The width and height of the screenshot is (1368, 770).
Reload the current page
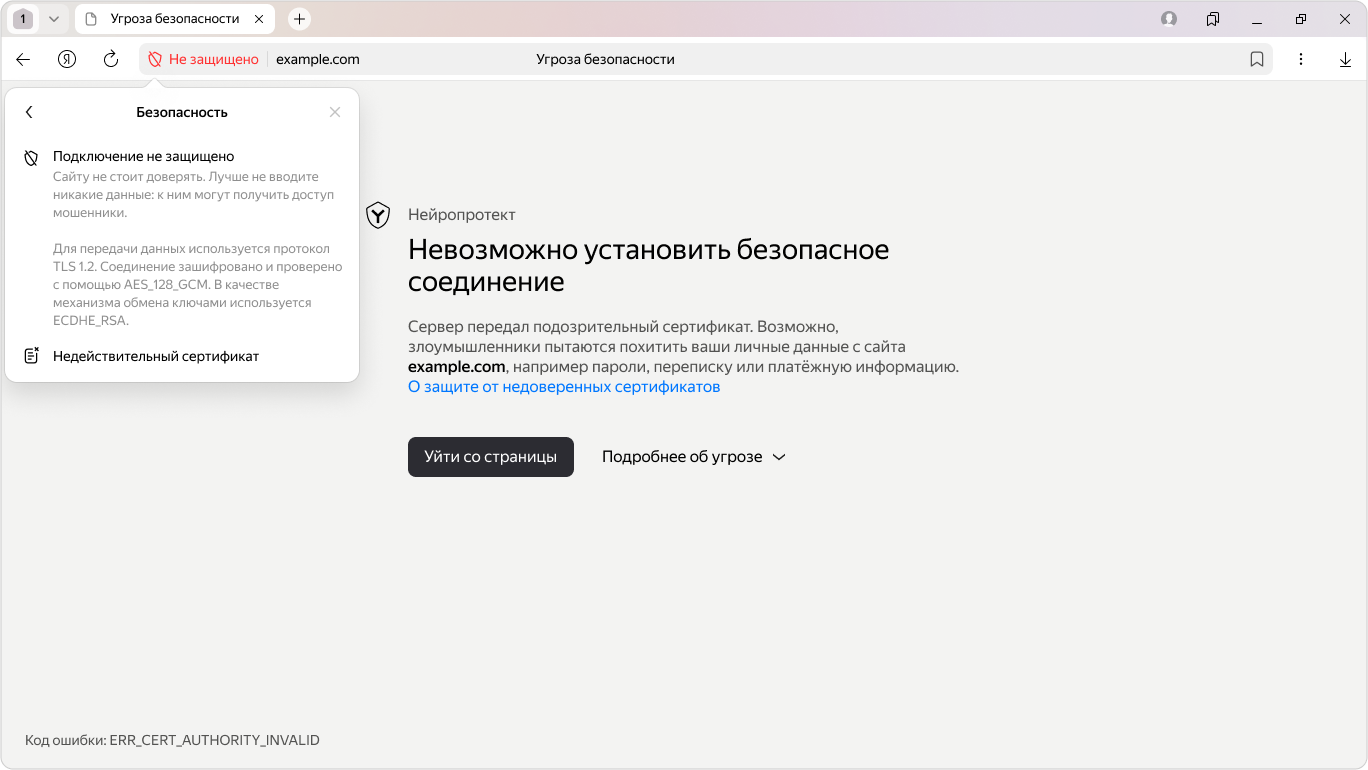coord(111,60)
